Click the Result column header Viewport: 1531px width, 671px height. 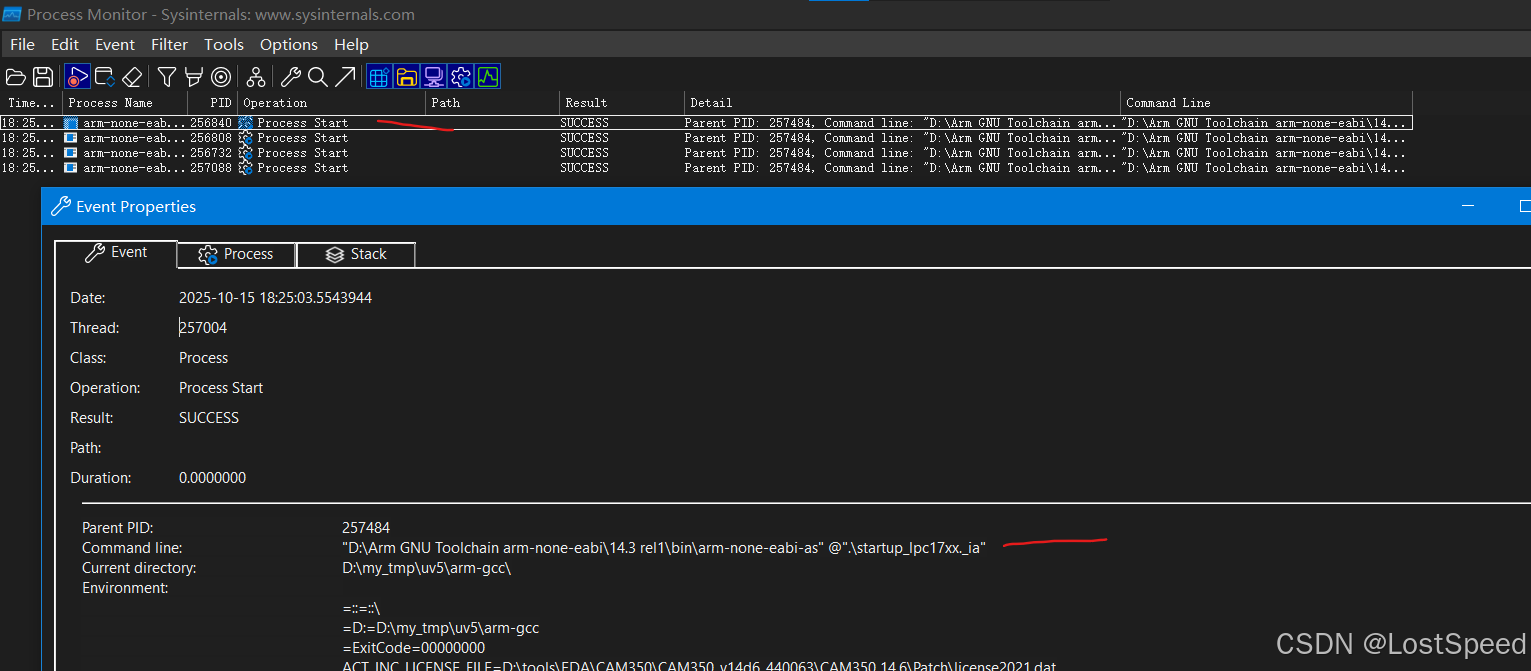(621, 102)
